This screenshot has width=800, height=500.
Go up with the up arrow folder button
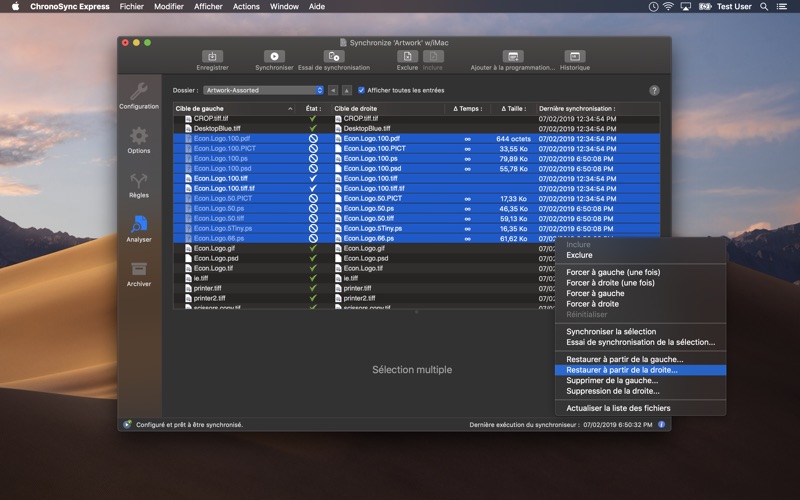[346, 90]
